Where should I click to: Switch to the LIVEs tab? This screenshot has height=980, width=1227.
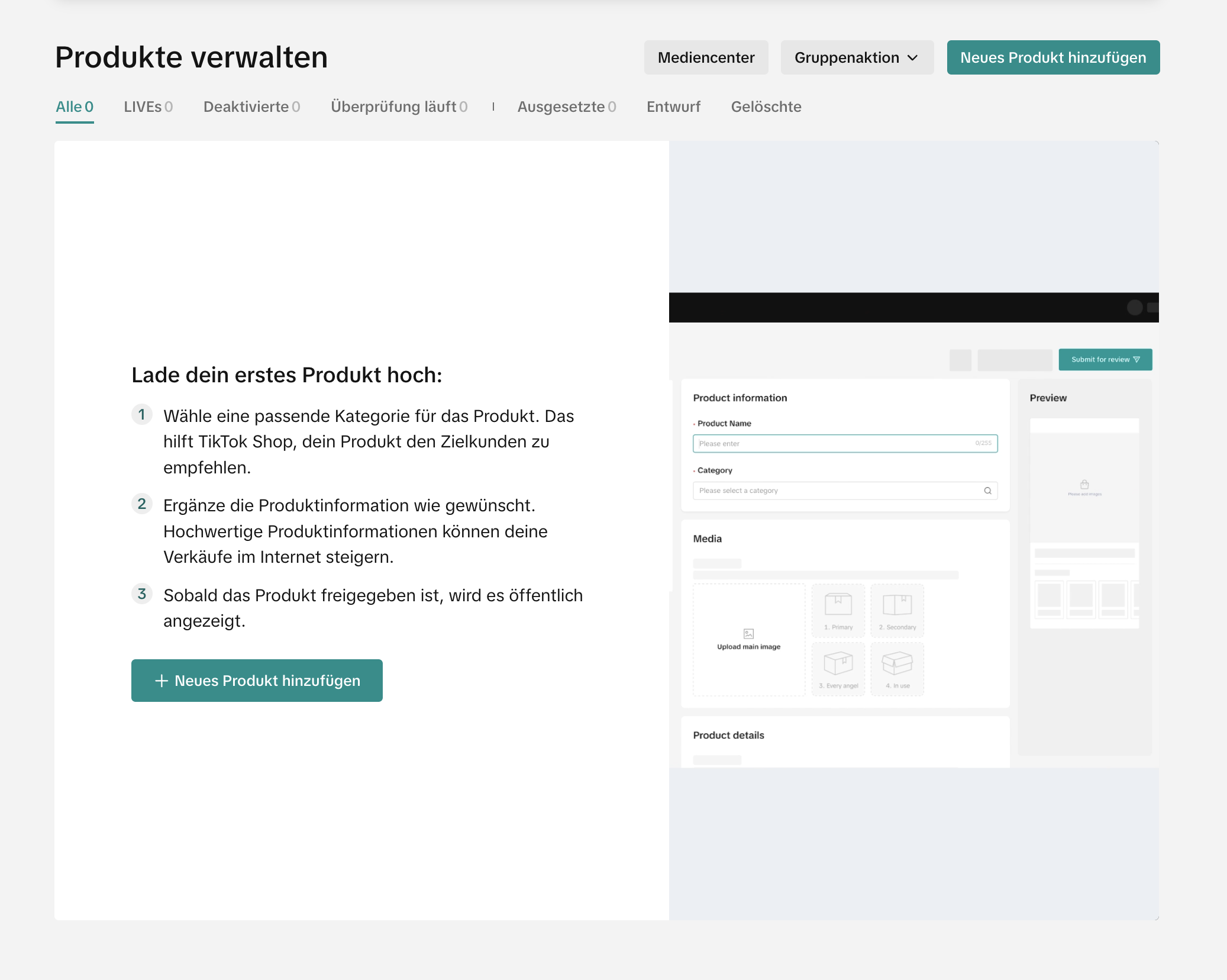148,107
